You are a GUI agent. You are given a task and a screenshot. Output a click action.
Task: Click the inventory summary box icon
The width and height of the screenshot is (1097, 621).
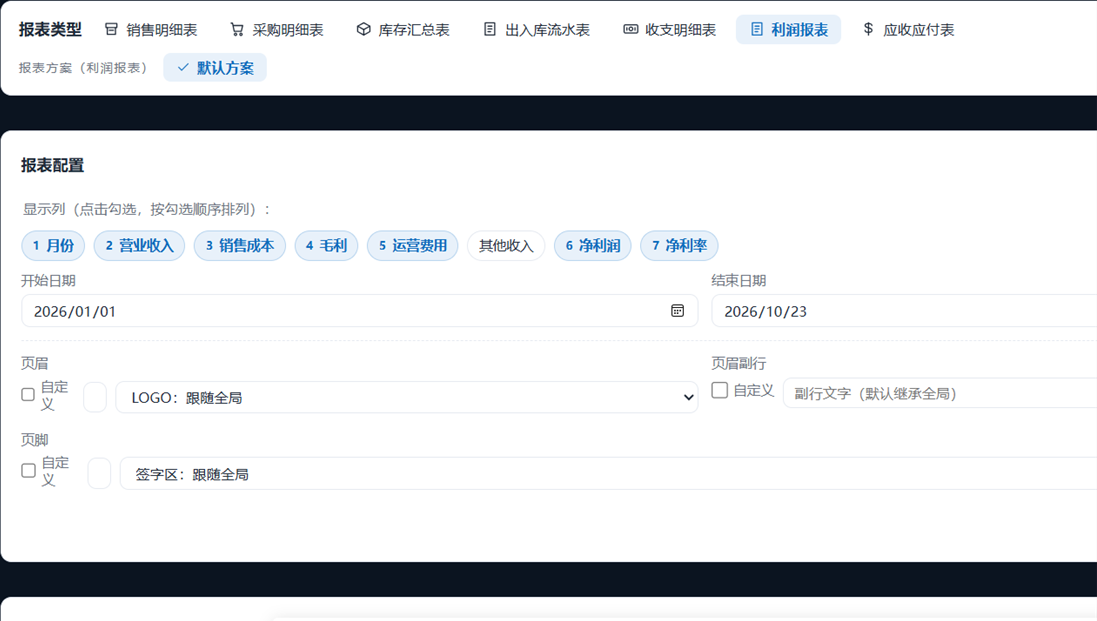pyautogui.click(x=363, y=29)
